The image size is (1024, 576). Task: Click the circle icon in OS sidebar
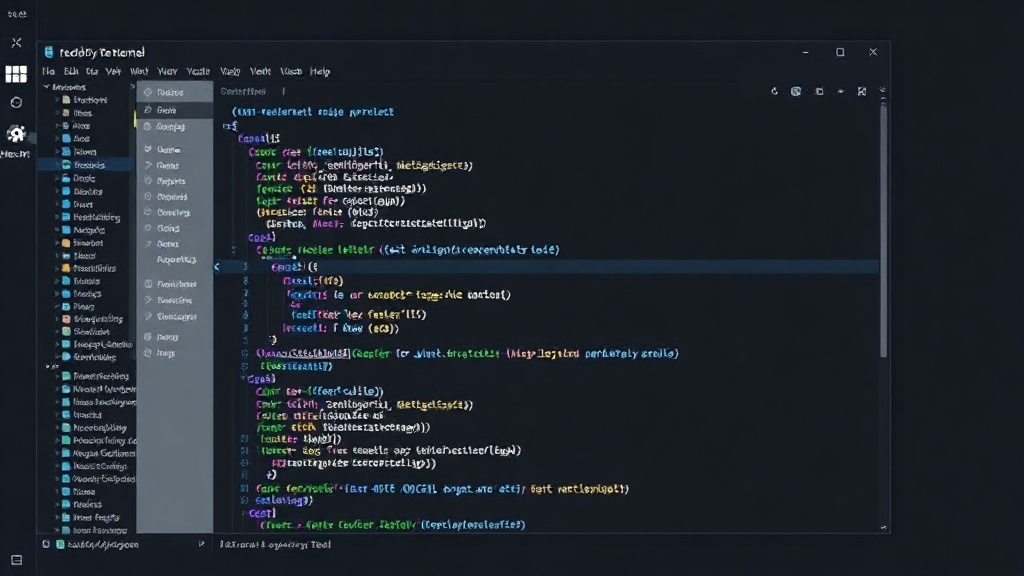(16, 103)
